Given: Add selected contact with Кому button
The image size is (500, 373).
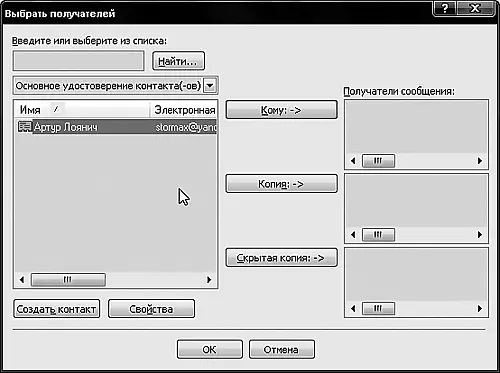Looking at the screenshot, I should tap(281, 110).
